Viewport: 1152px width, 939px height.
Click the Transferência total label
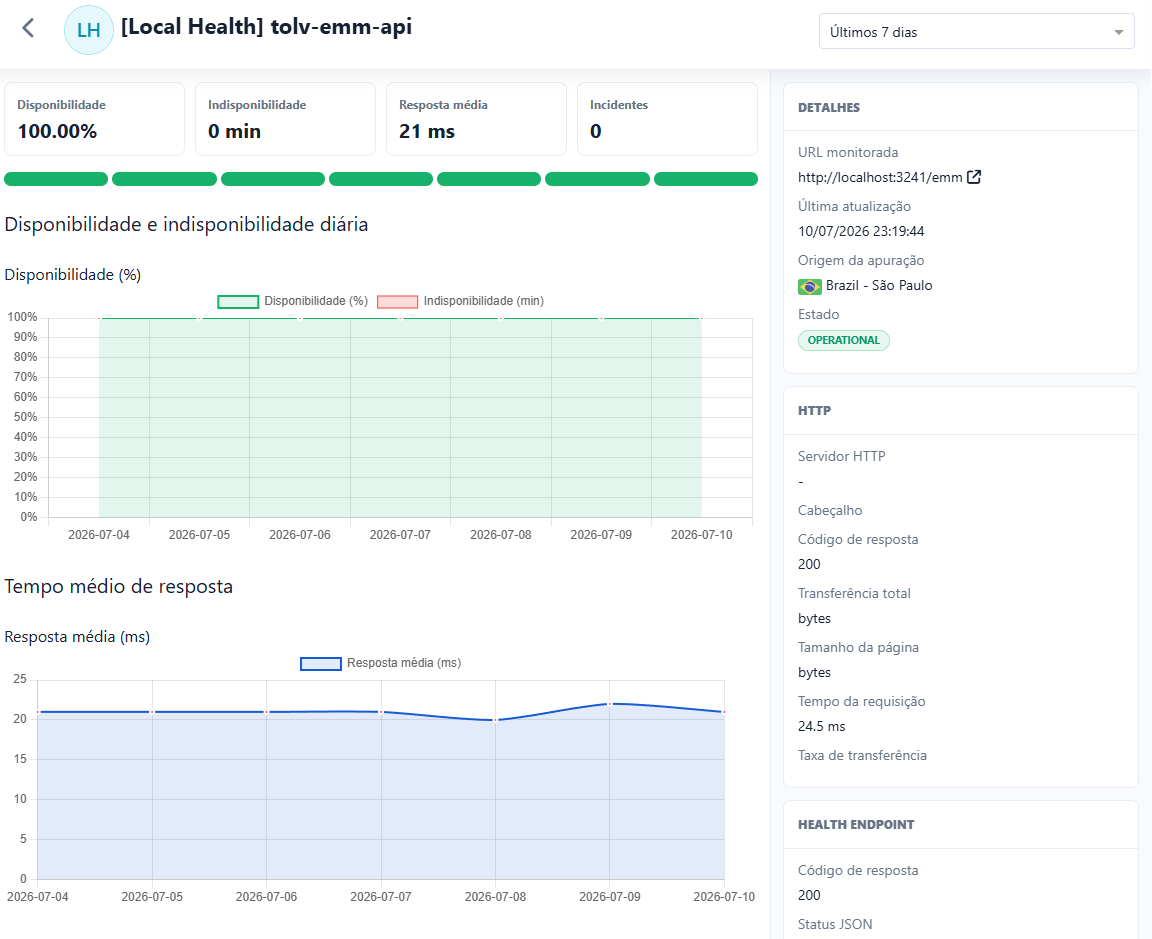[854, 593]
